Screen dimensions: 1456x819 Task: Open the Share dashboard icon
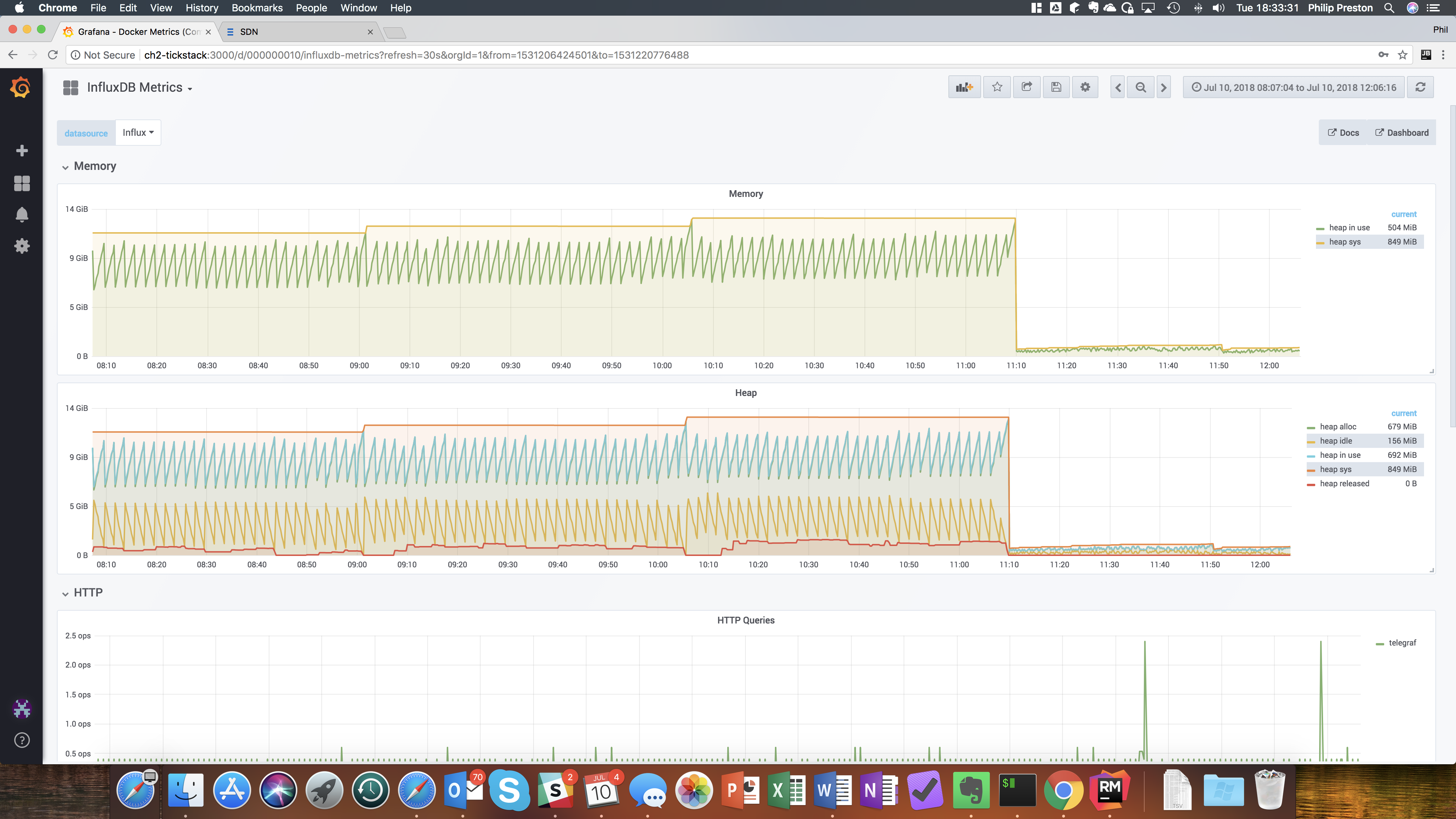[1027, 87]
